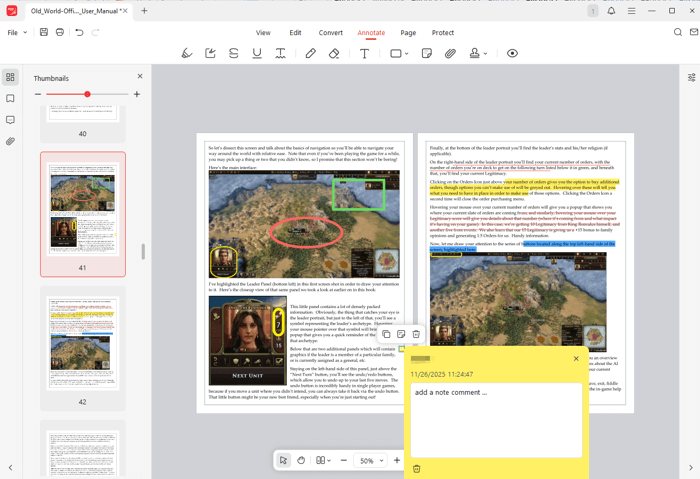This screenshot has width=700, height=479.
Task: Increase thumbnail size with plus
Action: [137, 94]
